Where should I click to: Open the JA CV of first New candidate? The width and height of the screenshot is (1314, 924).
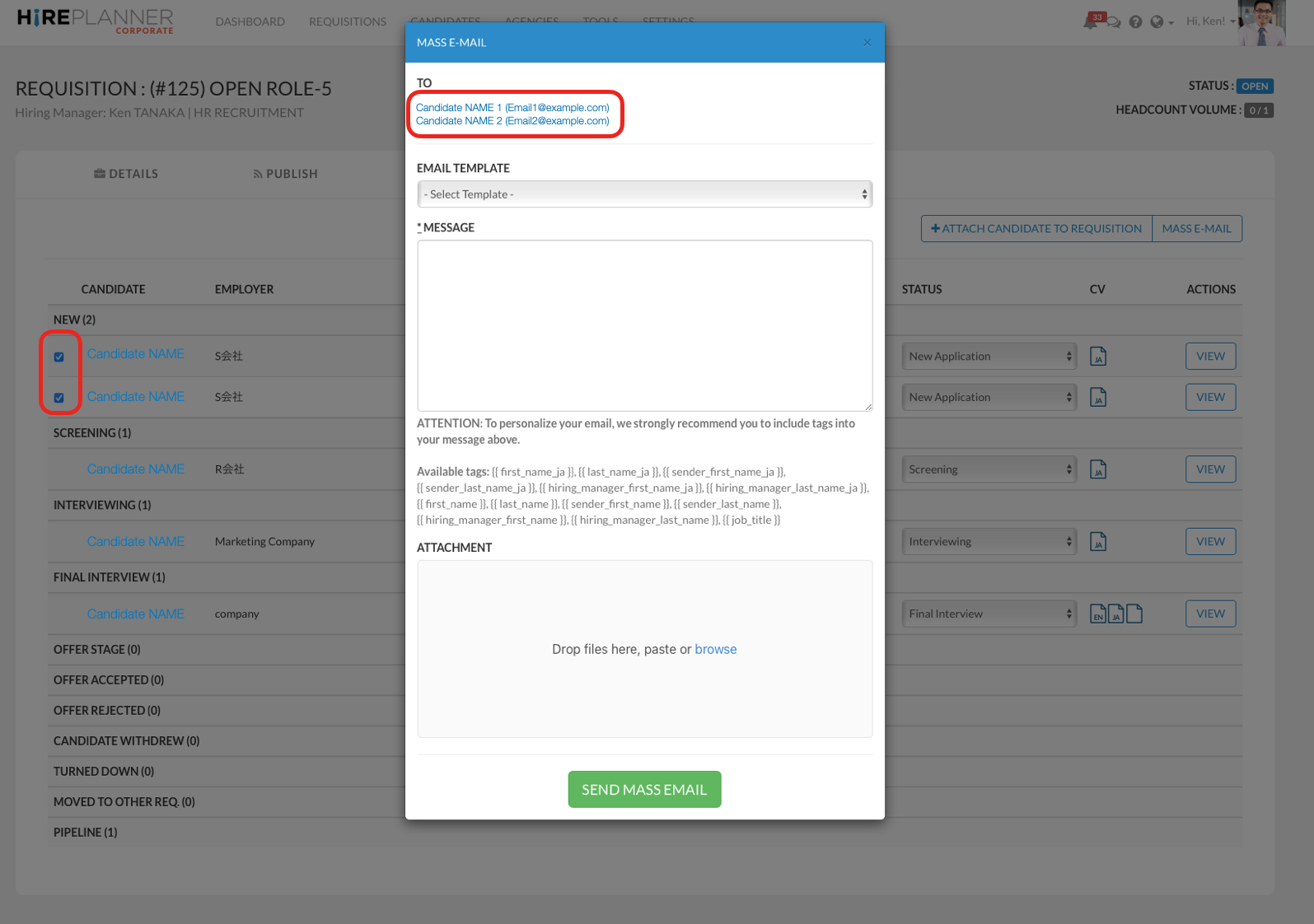(1097, 357)
